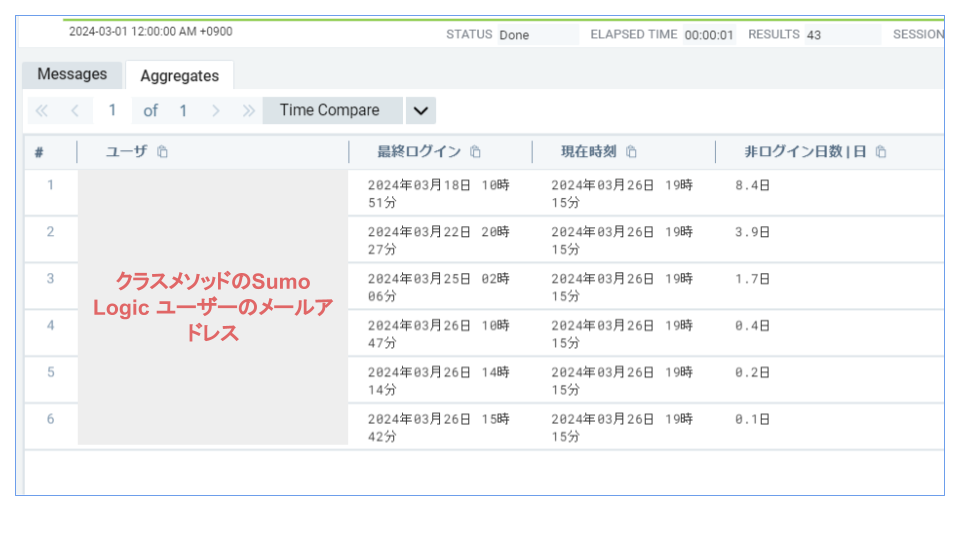
Task: Sort by the ユーザ column header
Action: coord(126,151)
